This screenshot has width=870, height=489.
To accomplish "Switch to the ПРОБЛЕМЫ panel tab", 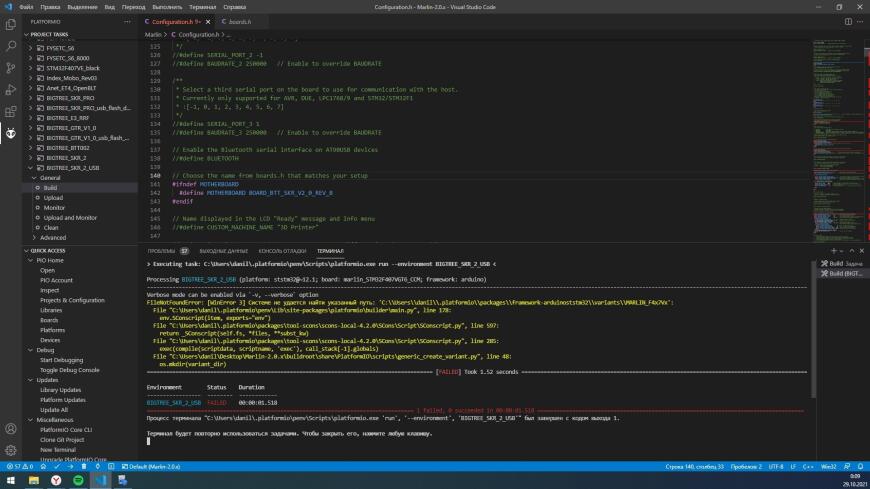I will pos(161,251).
